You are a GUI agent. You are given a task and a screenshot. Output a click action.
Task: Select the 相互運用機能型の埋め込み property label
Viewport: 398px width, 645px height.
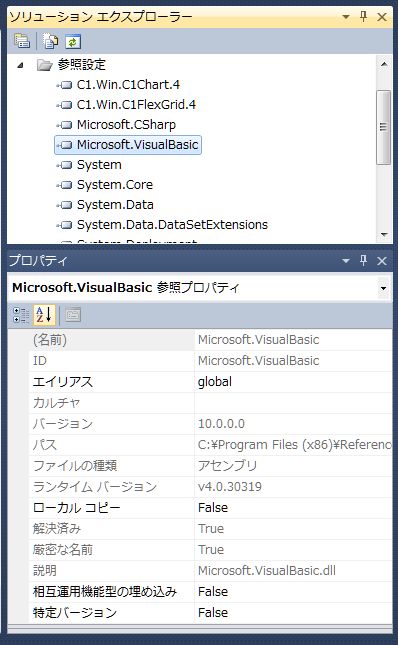point(105,592)
